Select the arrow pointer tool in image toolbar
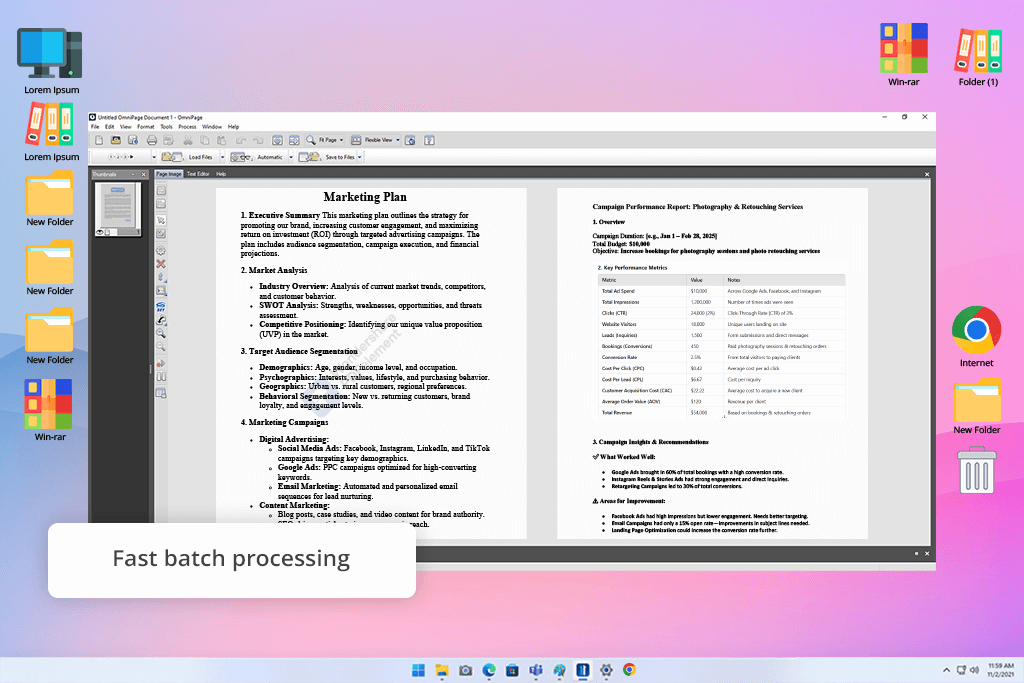Screen dimensions: 1024x683 click(161, 220)
